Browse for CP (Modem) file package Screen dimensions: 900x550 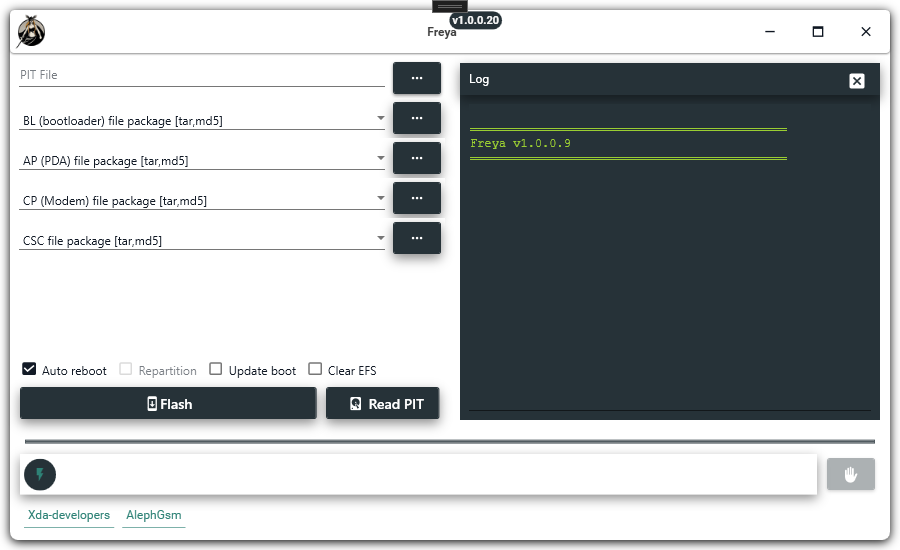417,198
